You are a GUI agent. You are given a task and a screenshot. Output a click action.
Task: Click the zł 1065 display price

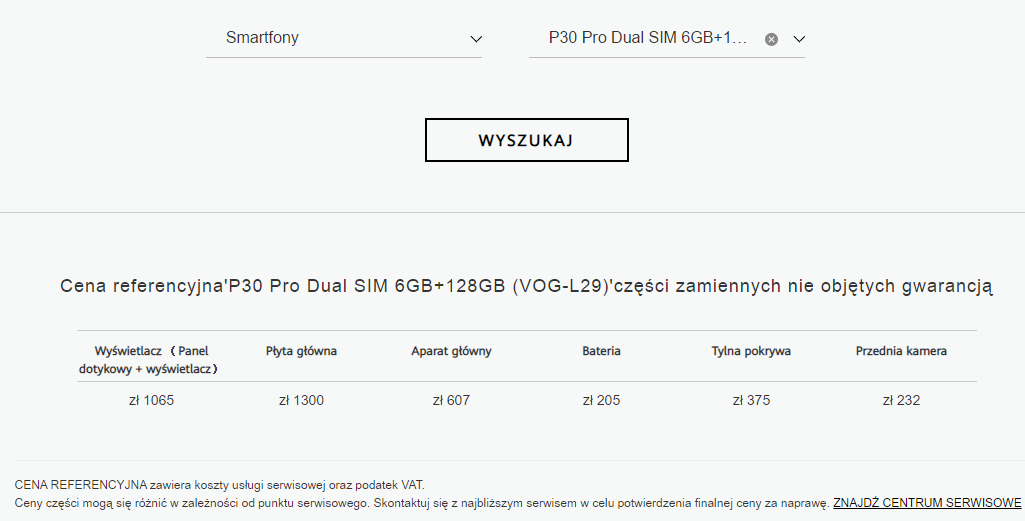(x=151, y=400)
